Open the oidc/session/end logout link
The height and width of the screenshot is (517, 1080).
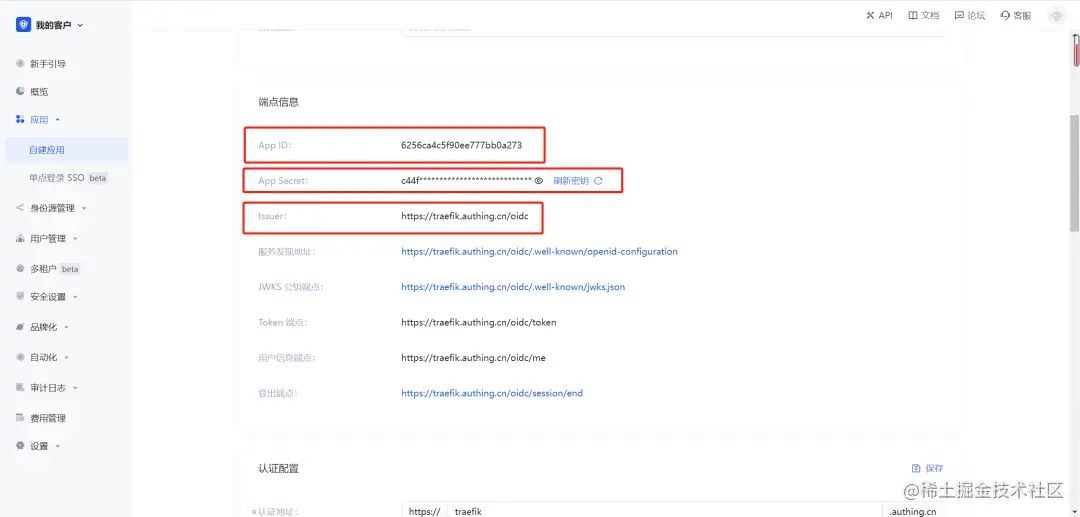(x=492, y=394)
